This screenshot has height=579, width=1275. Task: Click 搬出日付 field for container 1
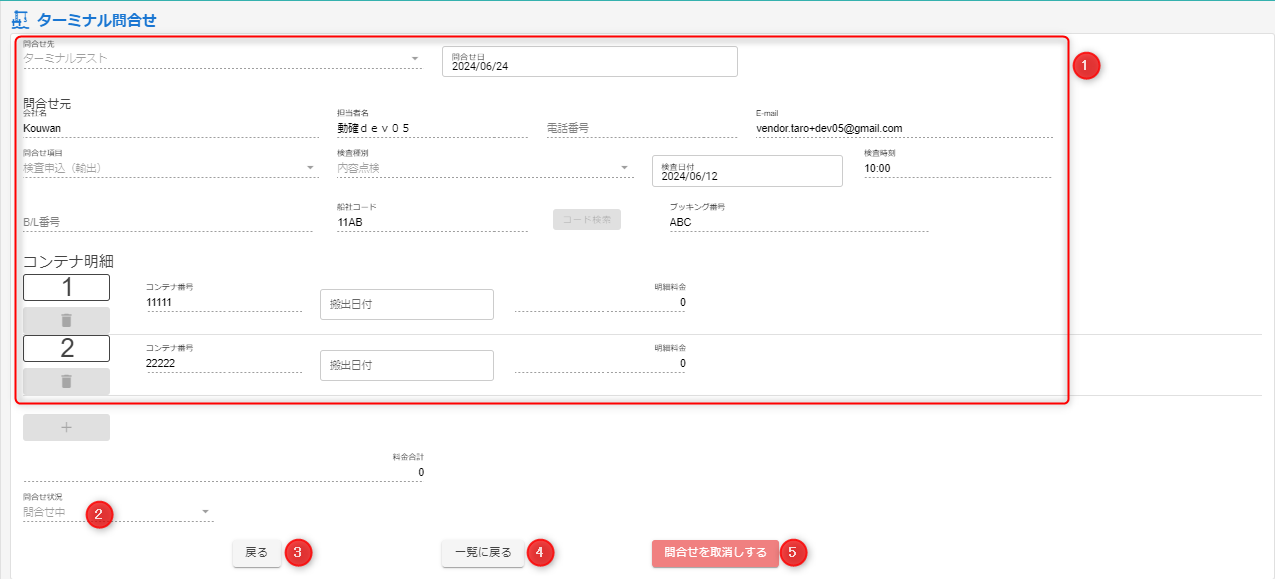(406, 304)
